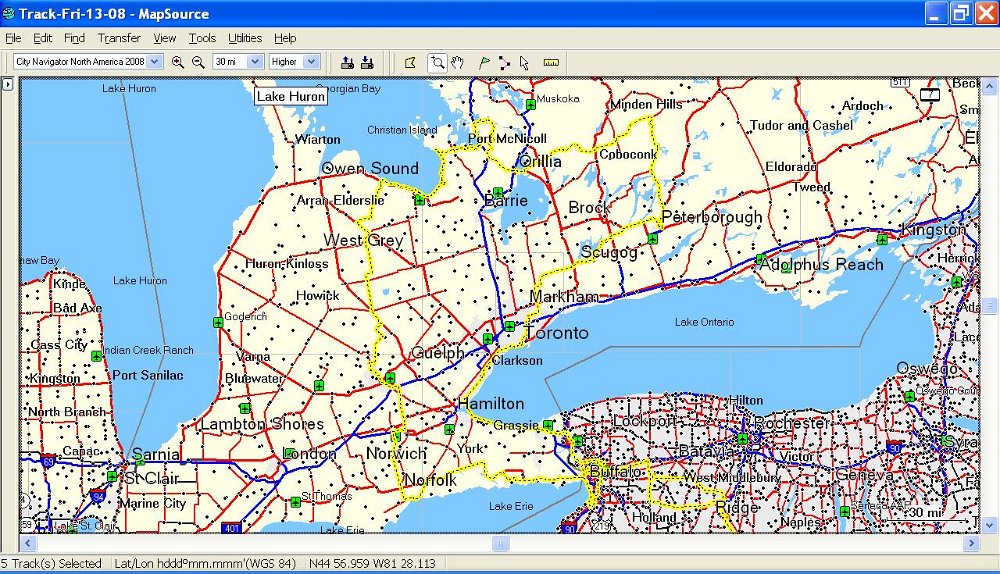Click the Sarnia map label

click(156, 454)
